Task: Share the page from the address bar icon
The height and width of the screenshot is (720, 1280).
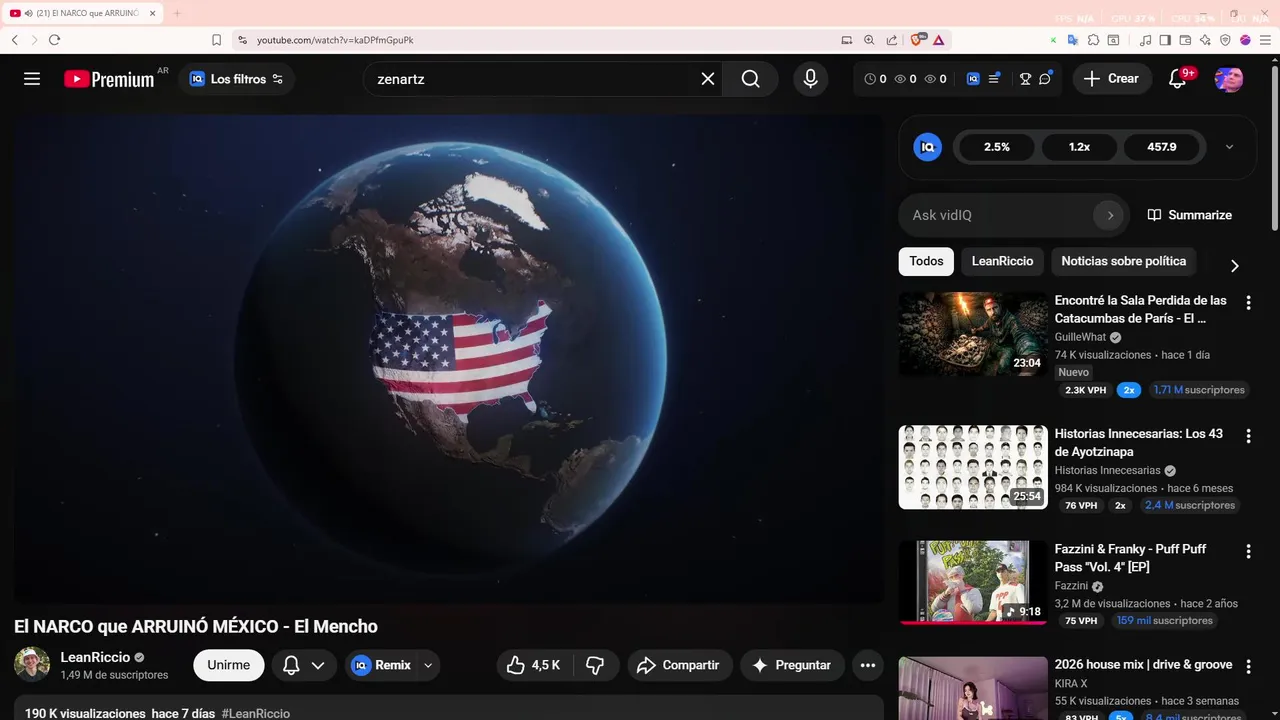Action: 891,40
